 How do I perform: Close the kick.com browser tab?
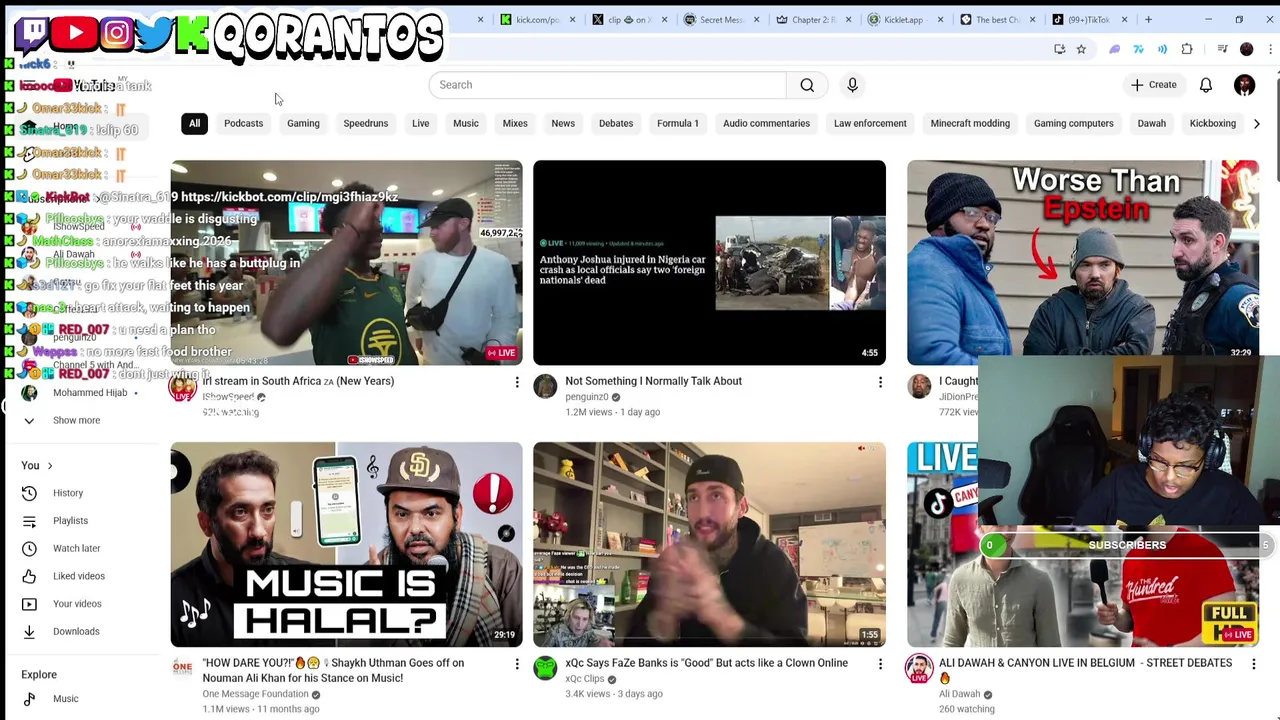572,19
